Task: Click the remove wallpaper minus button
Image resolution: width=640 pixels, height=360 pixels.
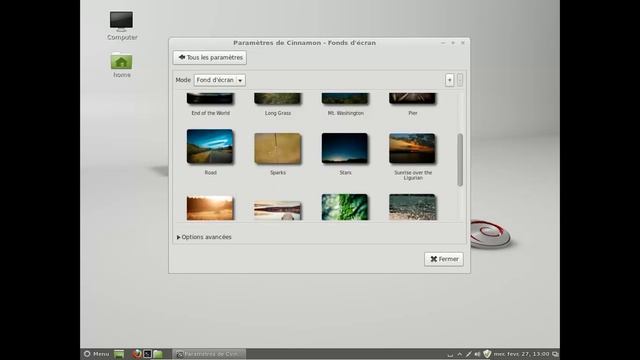Action: (460, 80)
